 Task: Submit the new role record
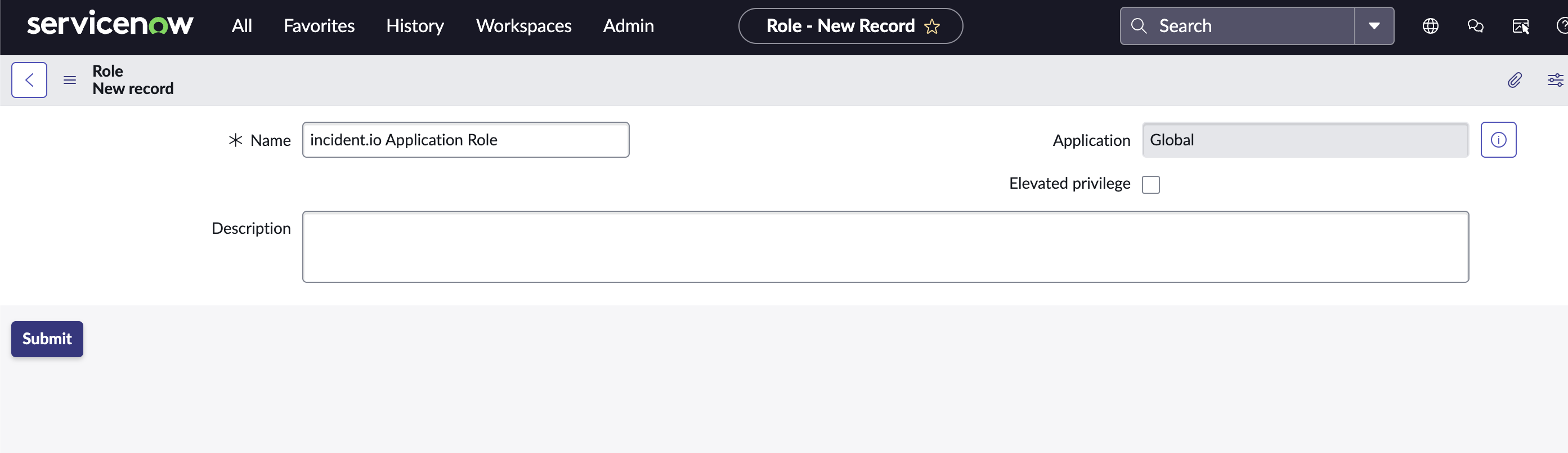pyautogui.click(x=47, y=339)
